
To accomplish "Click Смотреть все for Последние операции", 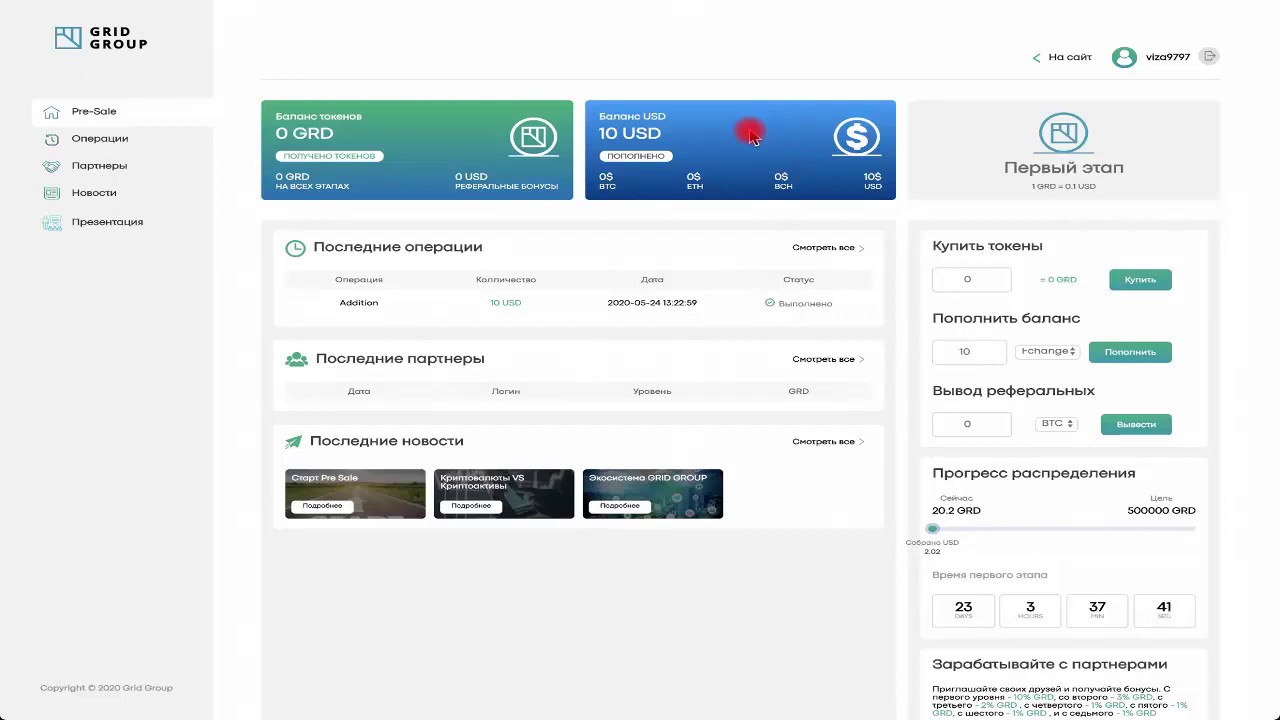I will click(x=828, y=248).
